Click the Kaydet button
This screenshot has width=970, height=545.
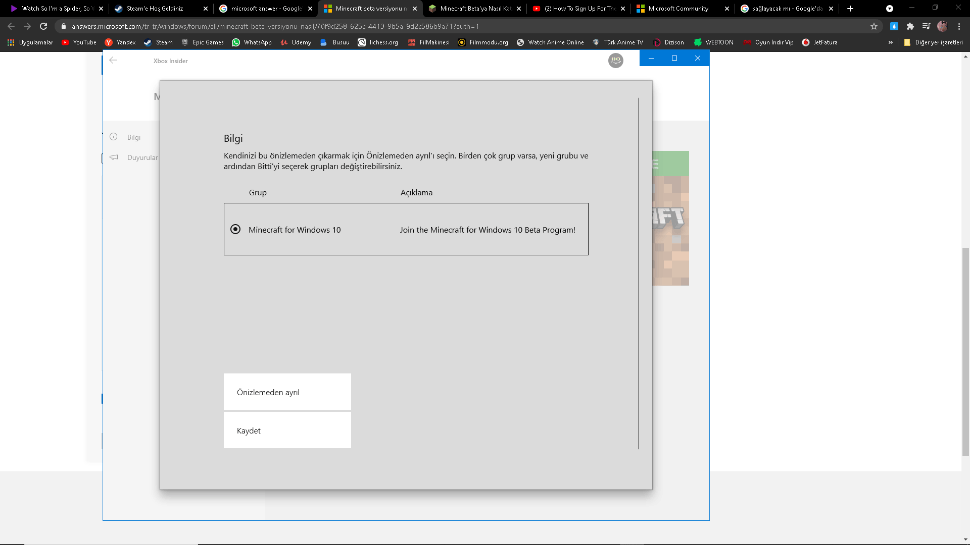click(287, 431)
